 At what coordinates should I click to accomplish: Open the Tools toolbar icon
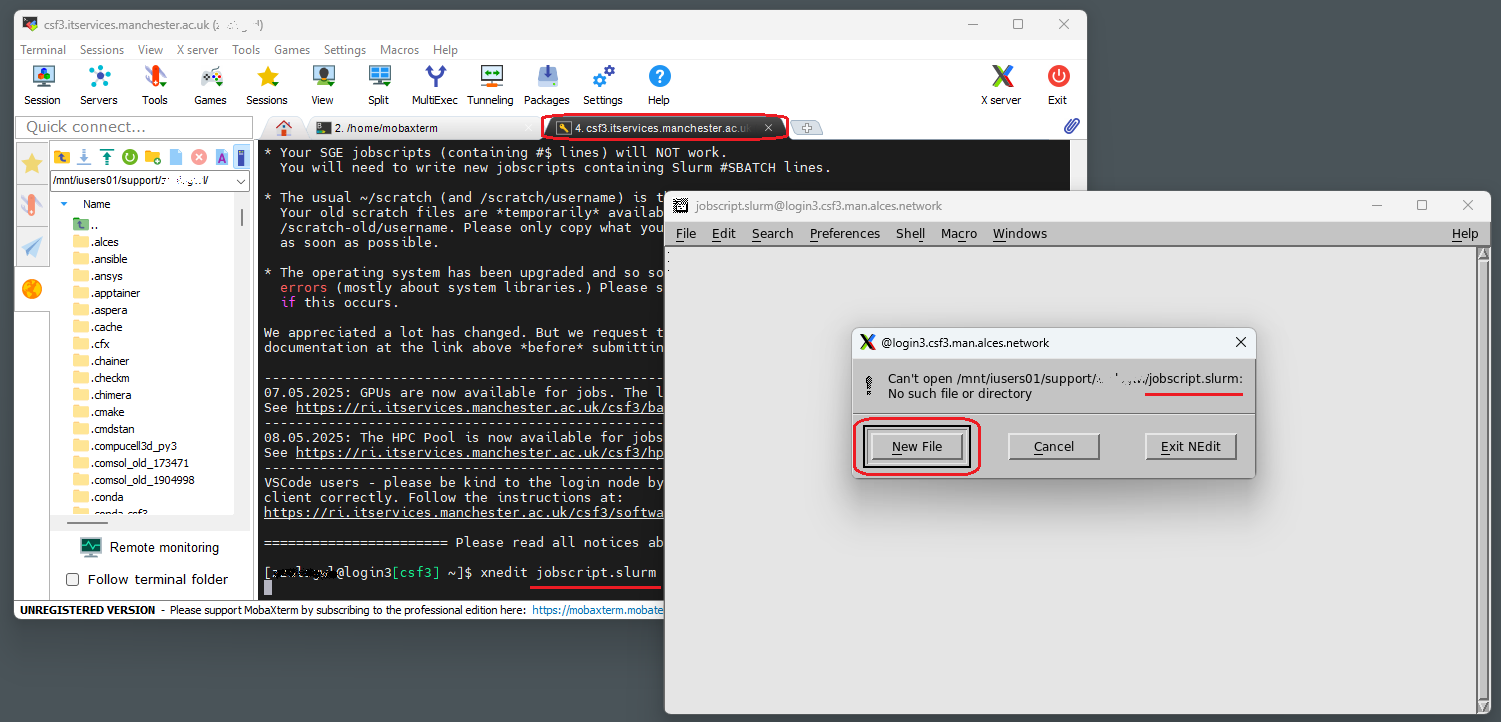click(154, 85)
